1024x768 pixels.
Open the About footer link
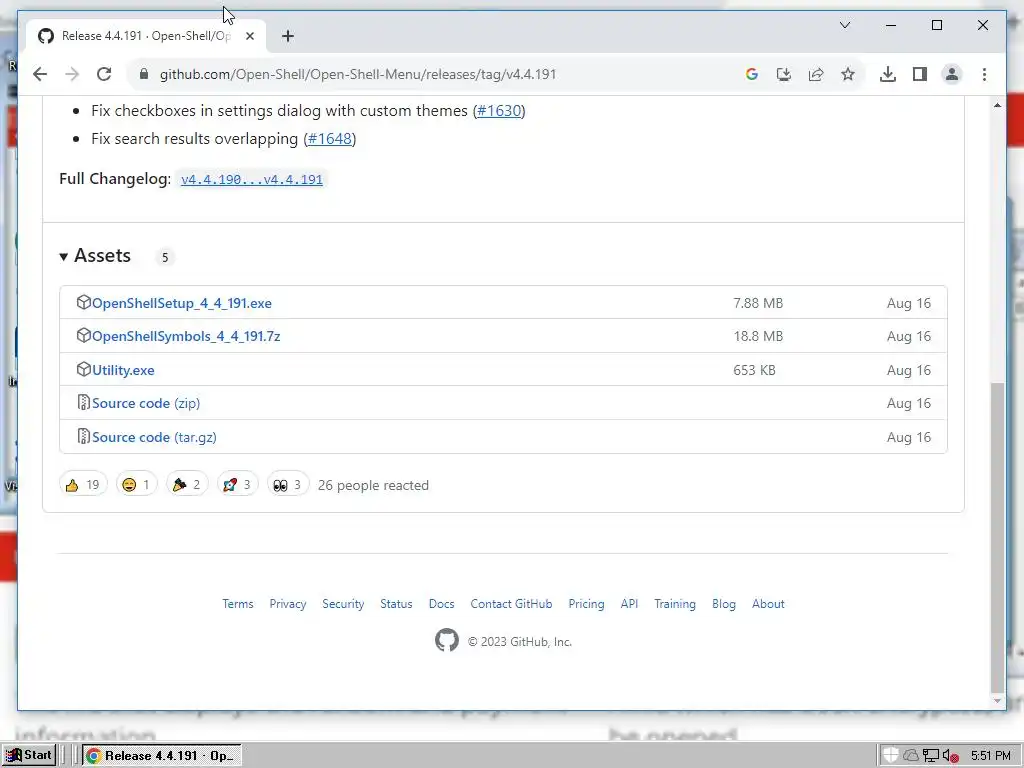pyautogui.click(x=768, y=604)
